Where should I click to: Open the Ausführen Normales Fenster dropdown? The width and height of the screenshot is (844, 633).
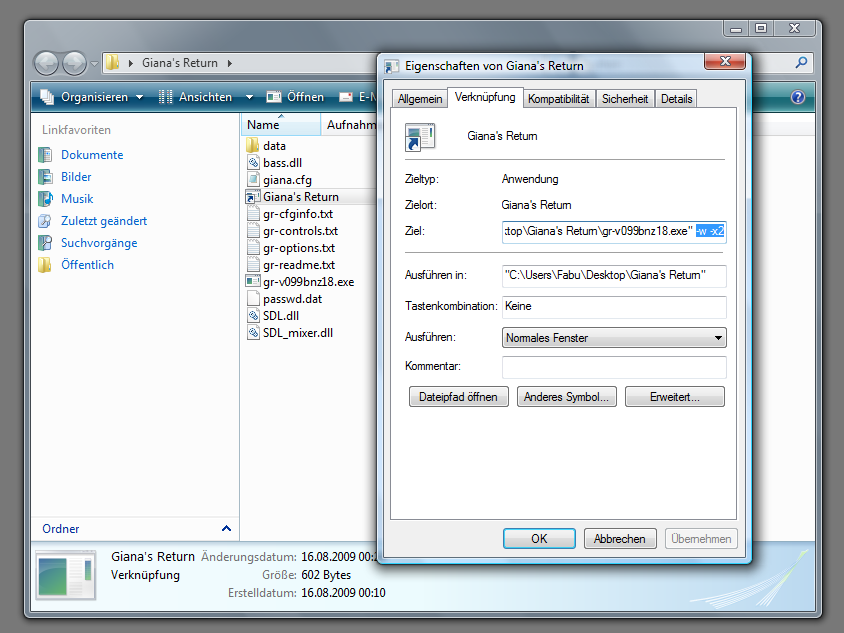pyautogui.click(x=614, y=338)
